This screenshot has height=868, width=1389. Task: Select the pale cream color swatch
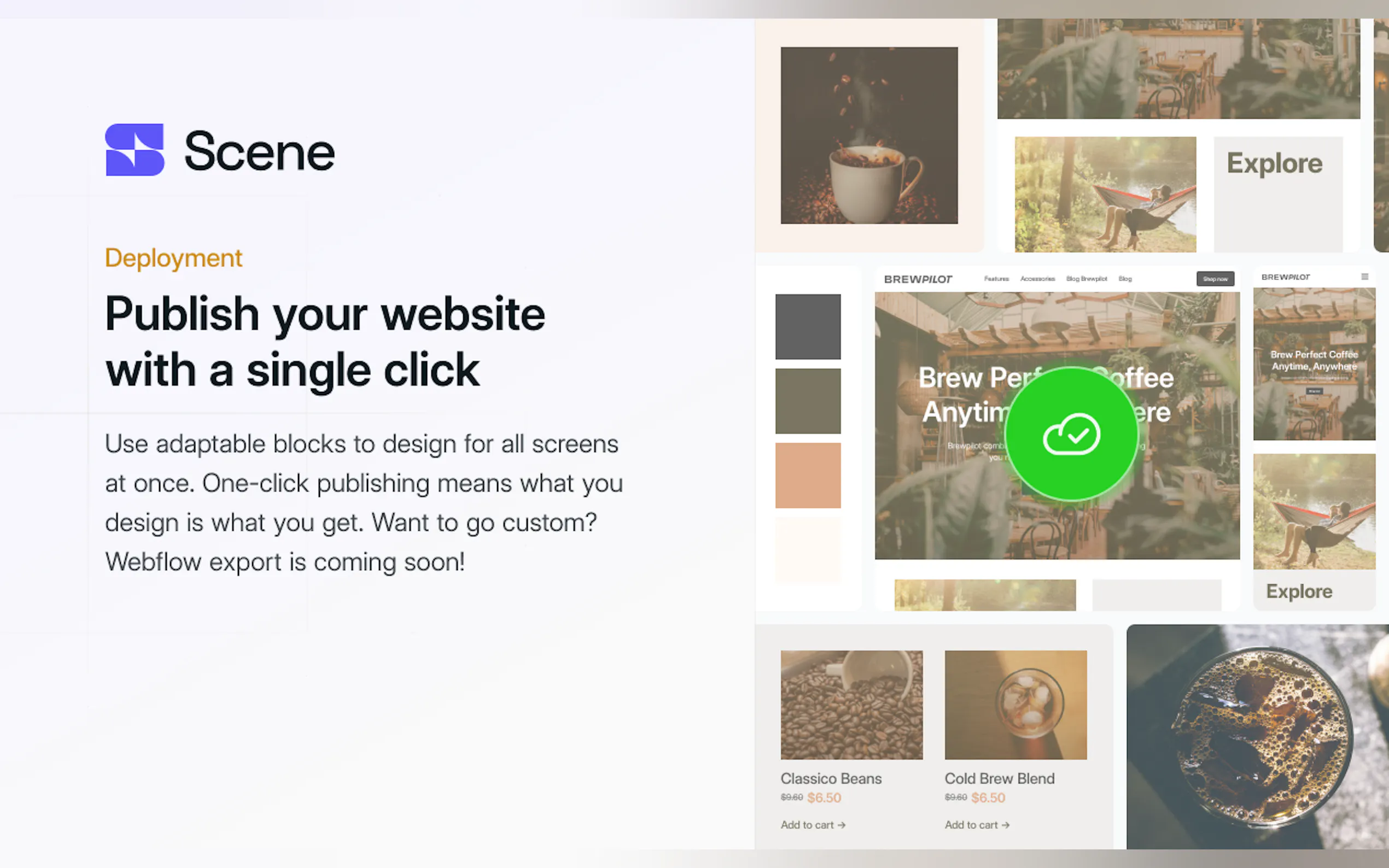point(808,550)
